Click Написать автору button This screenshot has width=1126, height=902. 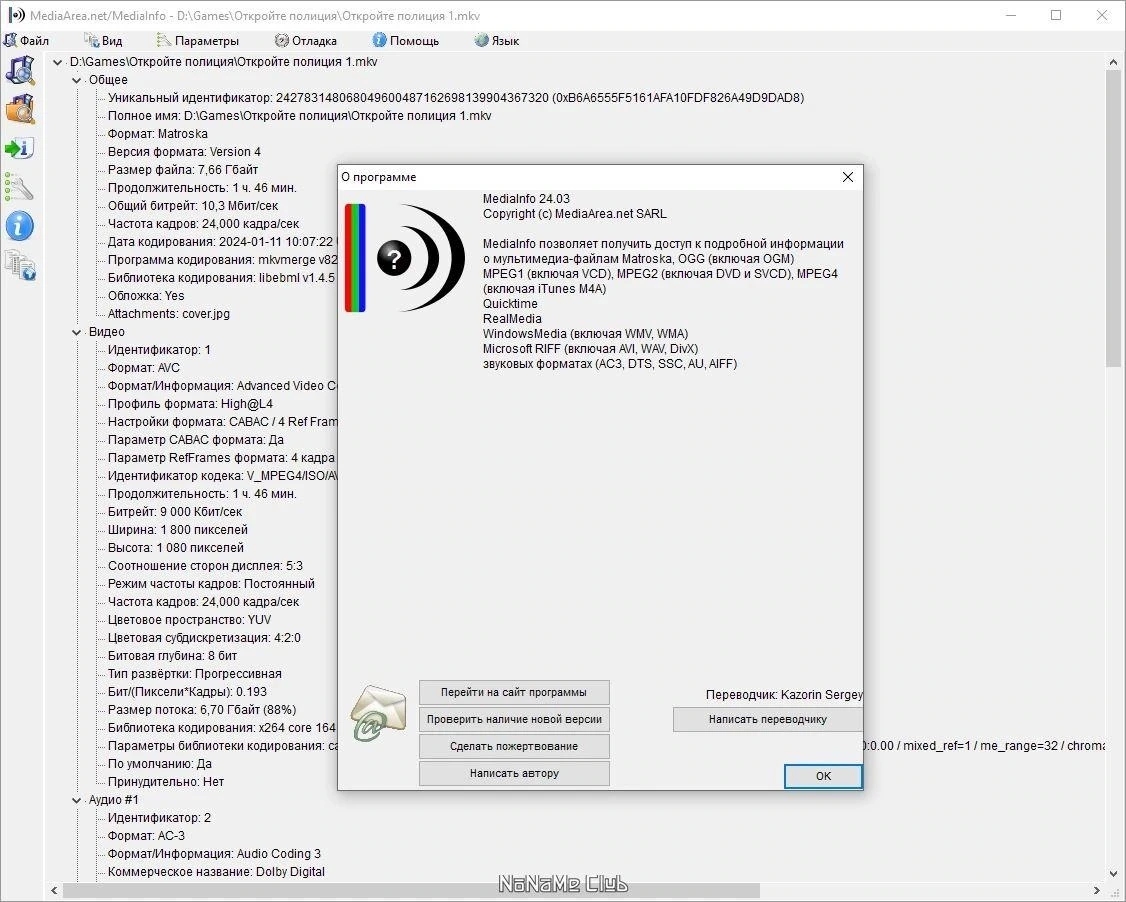click(x=514, y=773)
